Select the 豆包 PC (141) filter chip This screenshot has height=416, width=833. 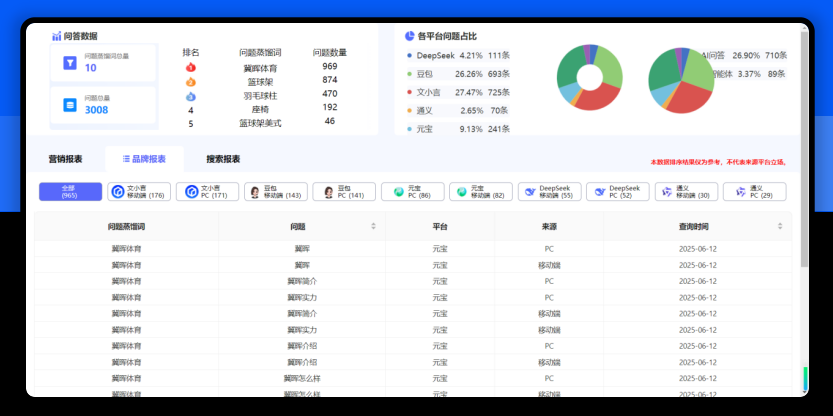(344, 192)
